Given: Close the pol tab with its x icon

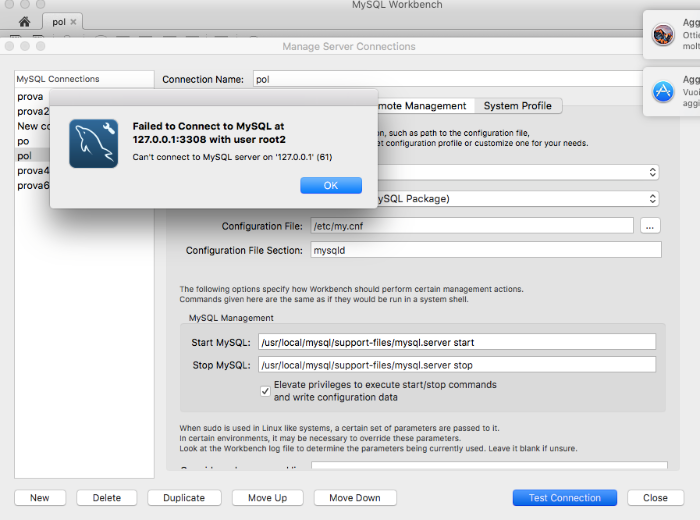Looking at the screenshot, I should click(x=73, y=21).
